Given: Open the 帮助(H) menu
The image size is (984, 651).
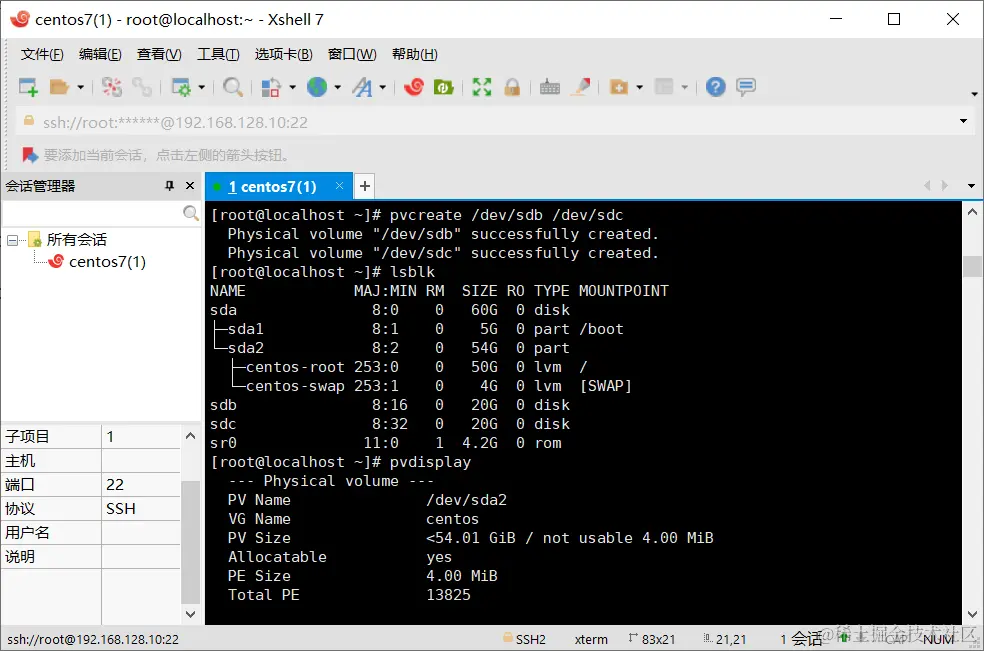Looking at the screenshot, I should (415, 55).
